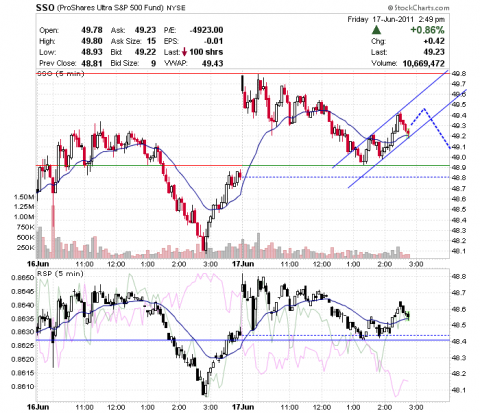Click the 250K volume axis label
The height and width of the screenshot is (413, 480).
click(x=25, y=248)
